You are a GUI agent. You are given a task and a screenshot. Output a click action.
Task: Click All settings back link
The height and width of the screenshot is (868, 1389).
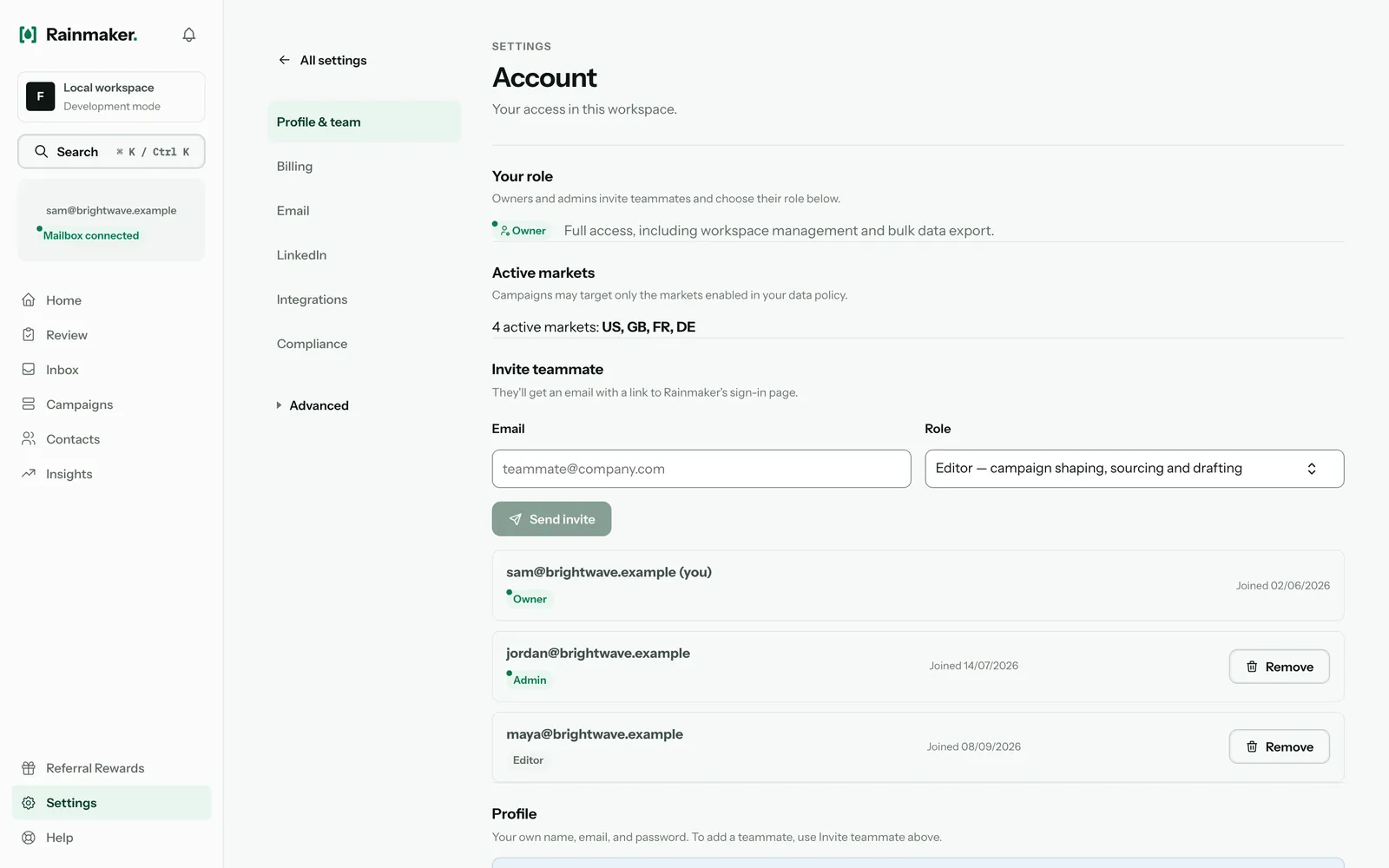[322, 60]
